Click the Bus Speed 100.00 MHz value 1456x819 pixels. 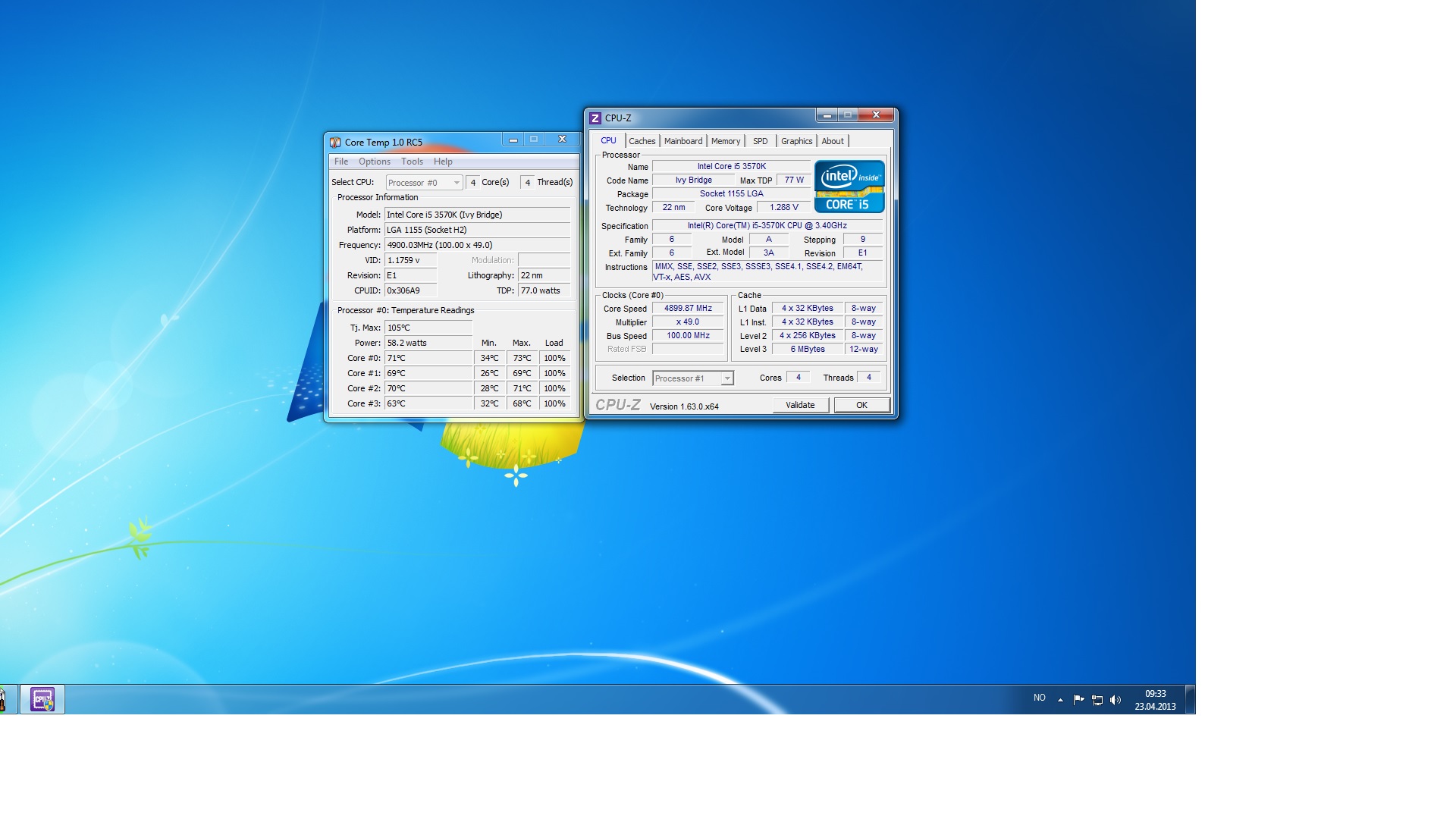point(688,336)
